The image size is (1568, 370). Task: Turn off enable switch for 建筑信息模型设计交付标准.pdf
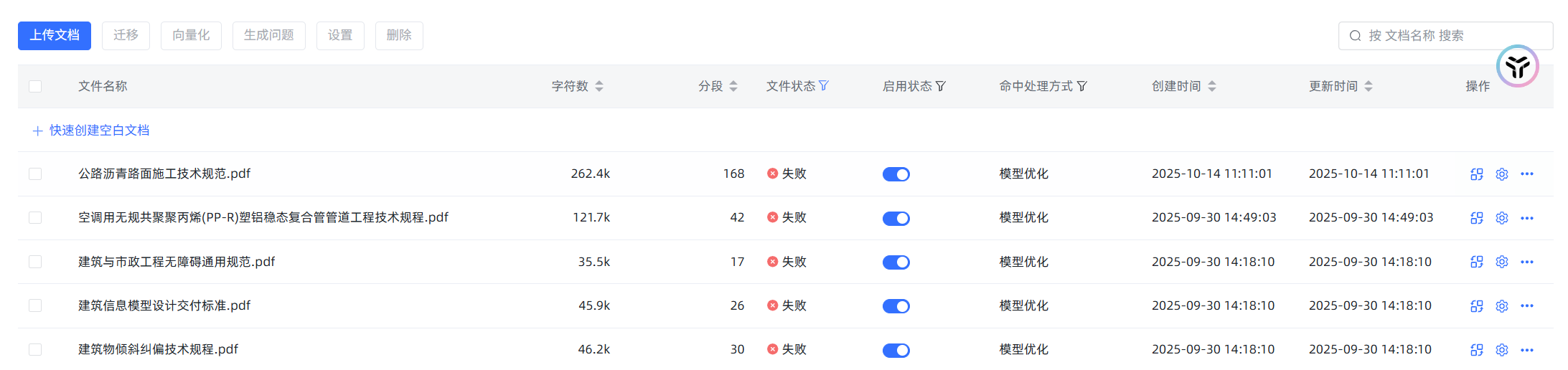[x=896, y=306]
